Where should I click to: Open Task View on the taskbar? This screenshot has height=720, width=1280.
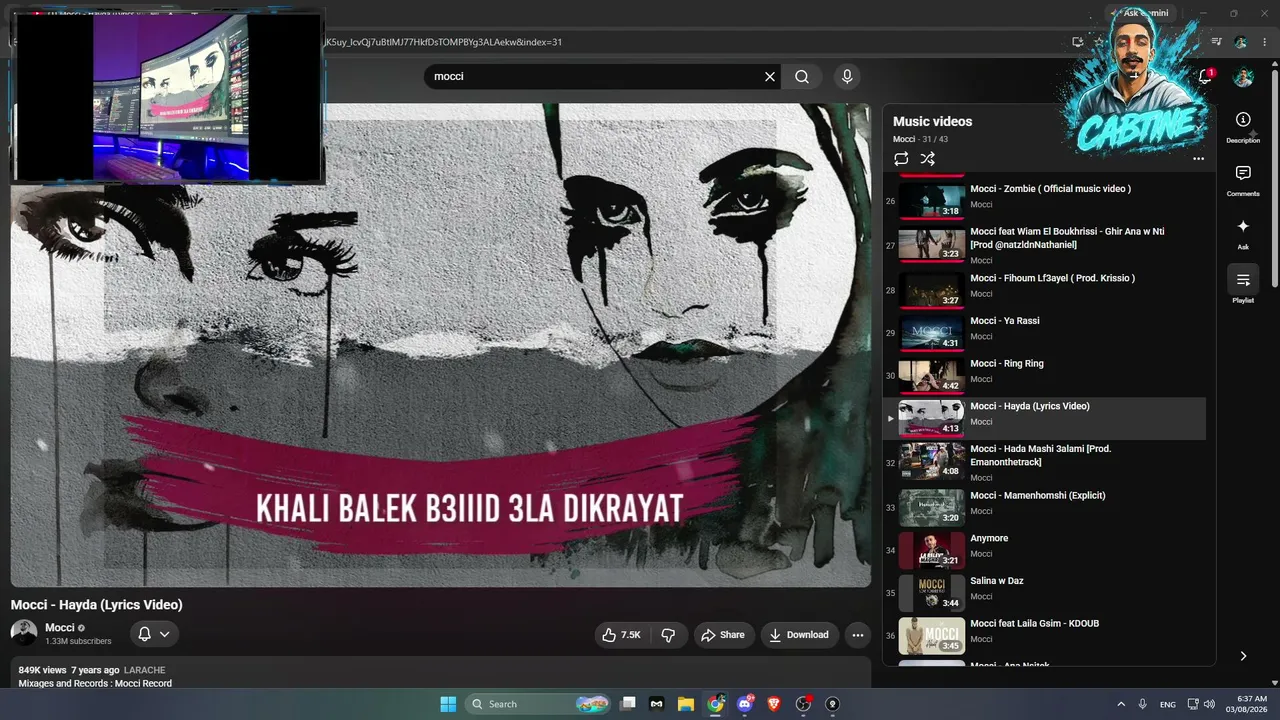(628, 704)
